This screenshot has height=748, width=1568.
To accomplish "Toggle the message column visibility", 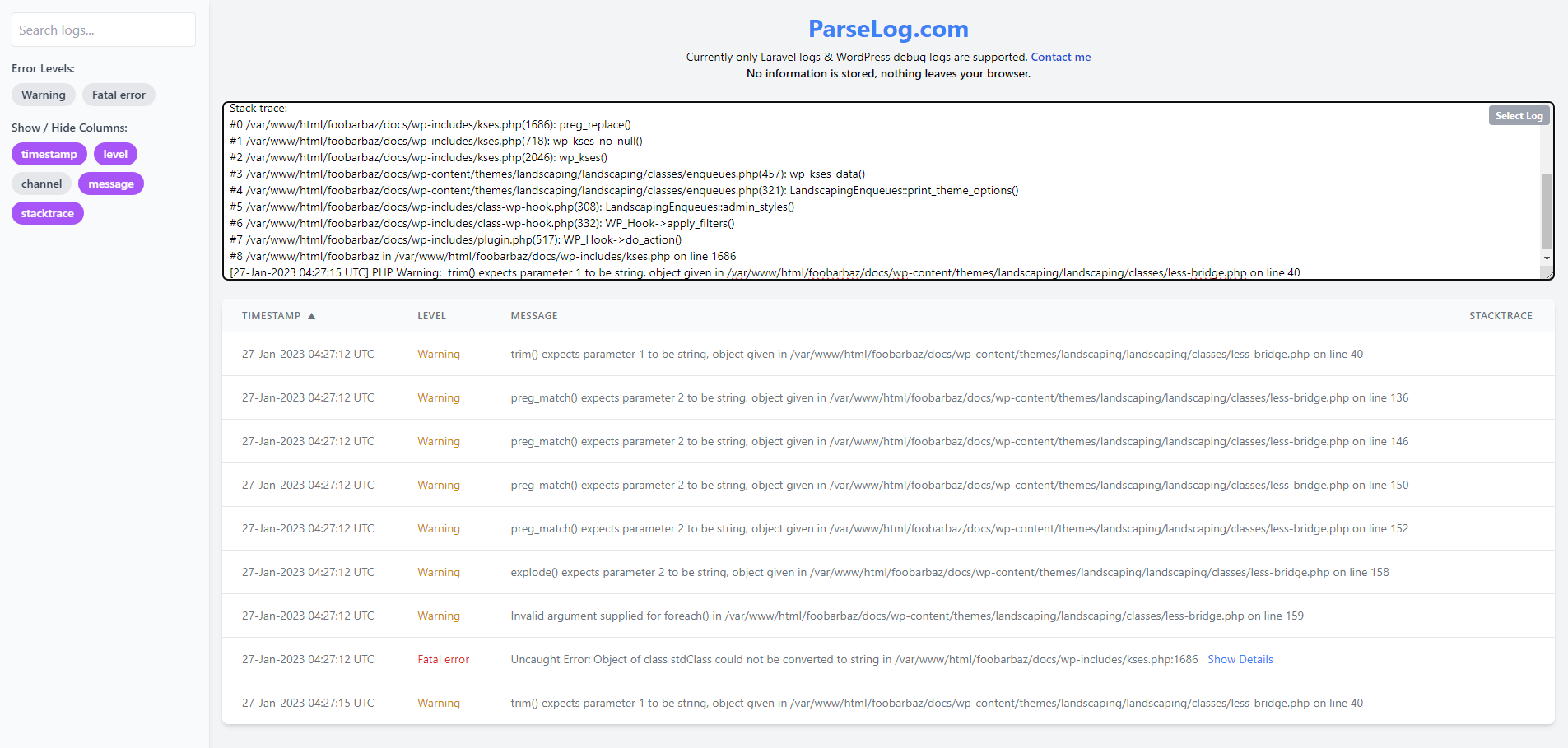I will tap(111, 184).
